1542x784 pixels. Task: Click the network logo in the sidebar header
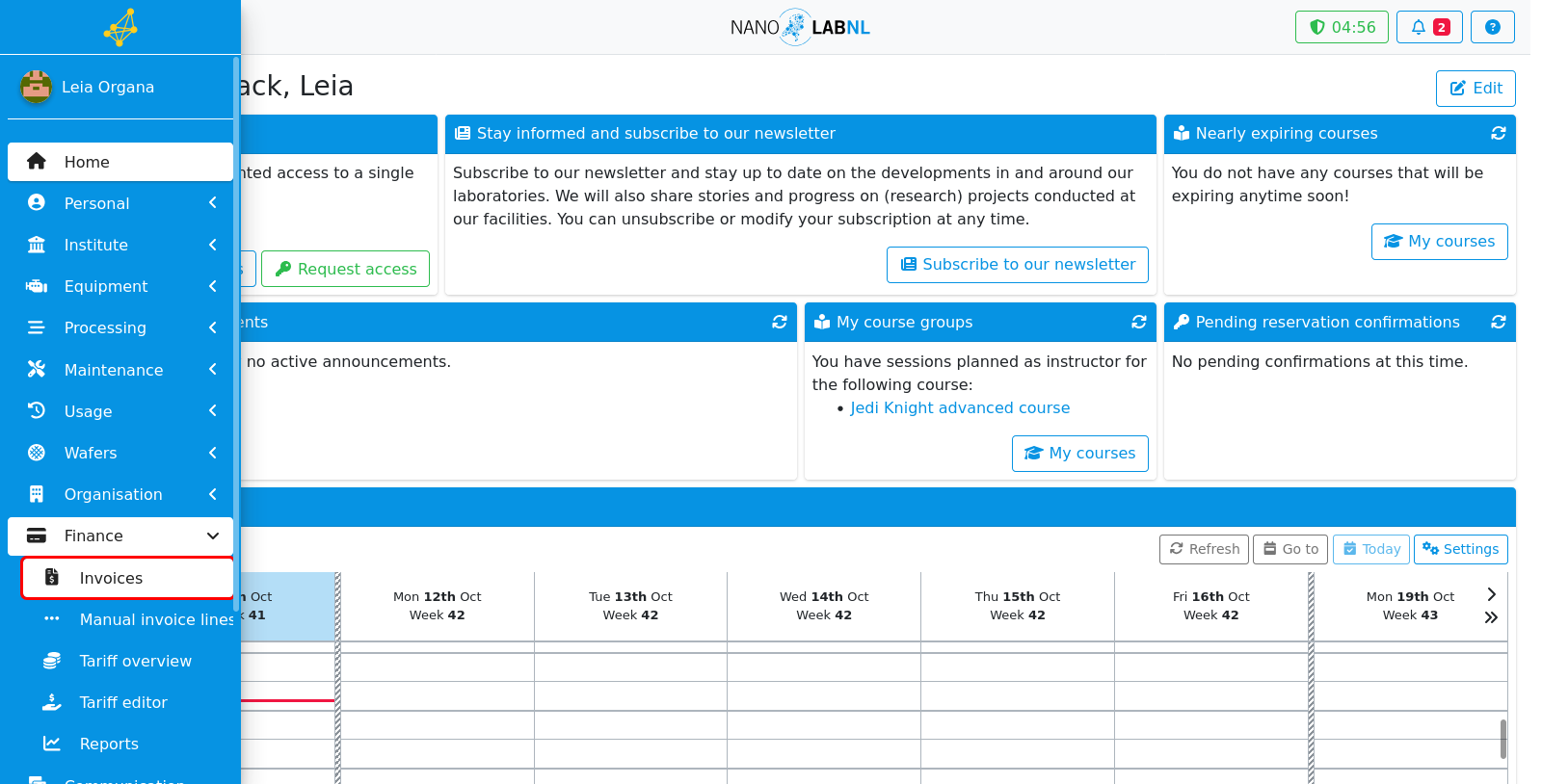click(x=120, y=27)
